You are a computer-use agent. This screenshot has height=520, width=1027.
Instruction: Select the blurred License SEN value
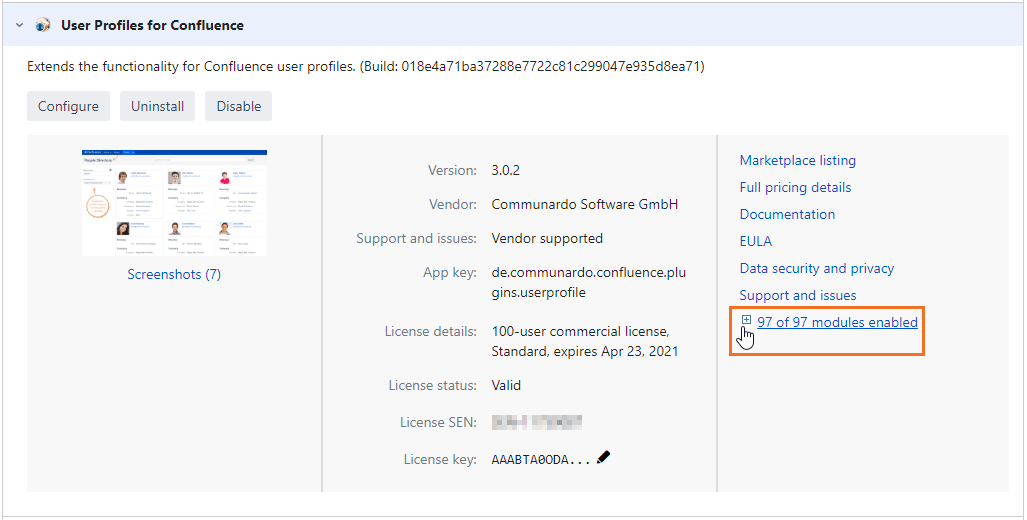tap(536, 422)
